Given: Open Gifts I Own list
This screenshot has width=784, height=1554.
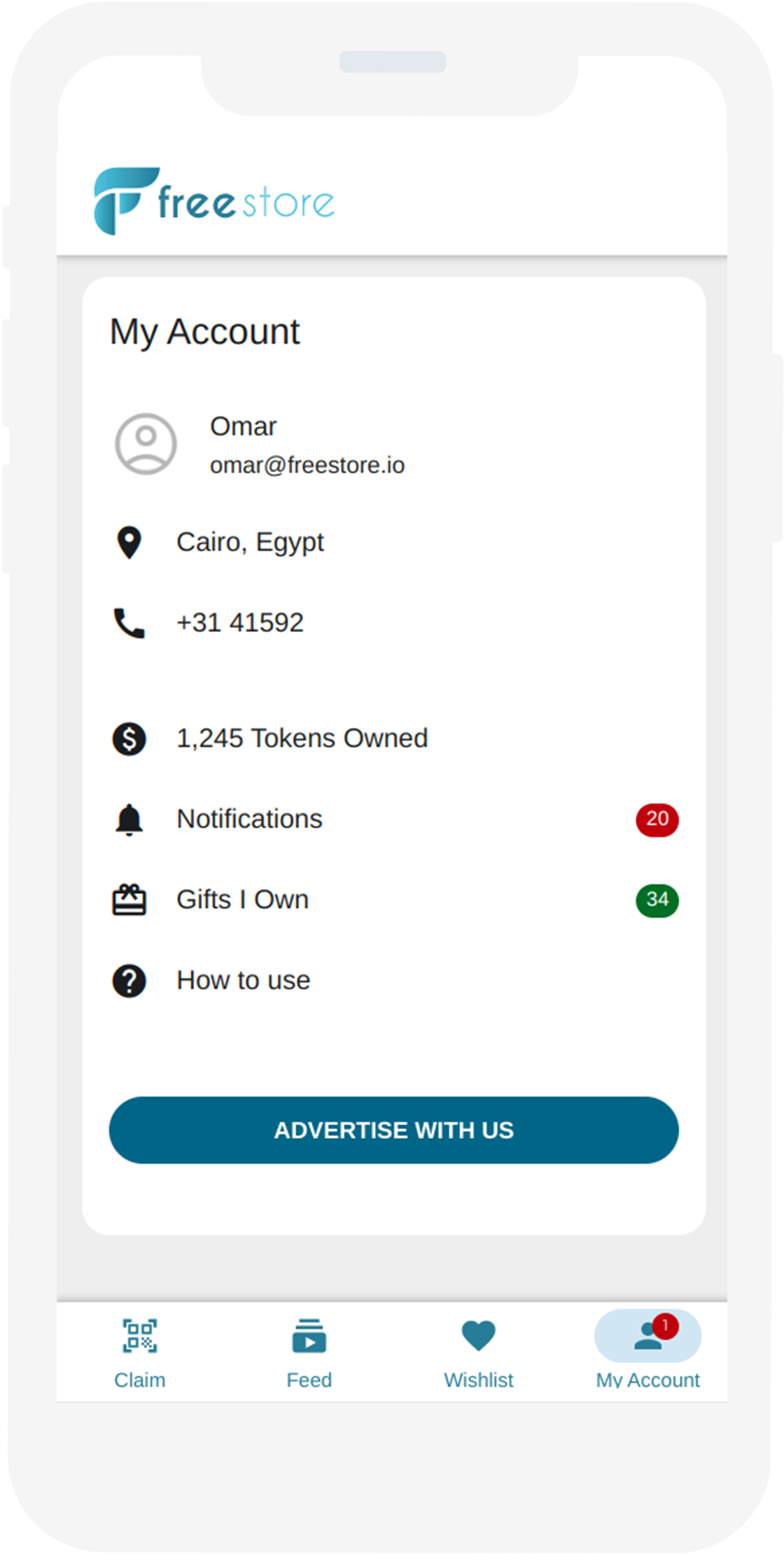Looking at the screenshot, I should [x=394, y=899].
